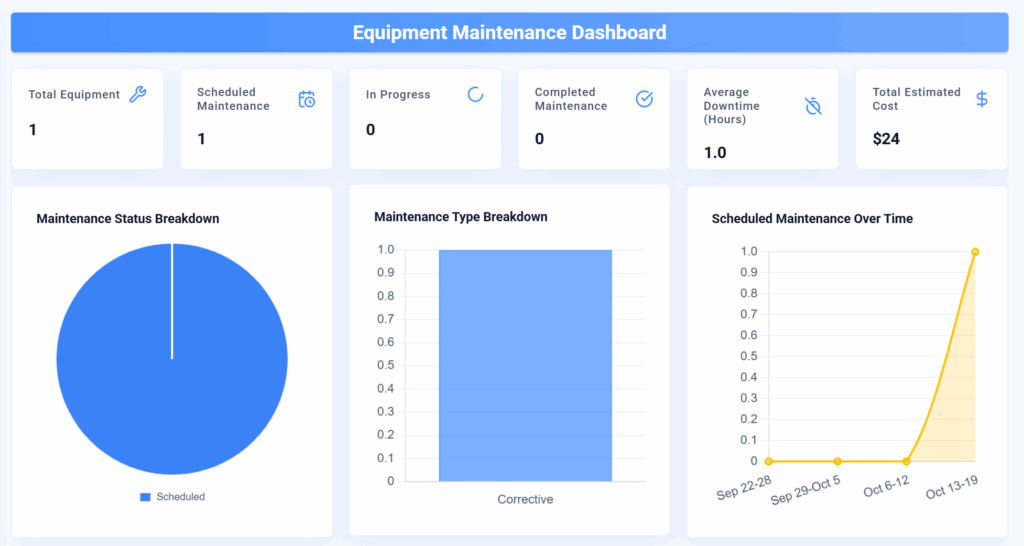Viewport: 1024px width, 546px height.
Task: Click the Corrective axis label
Action: 525,500
